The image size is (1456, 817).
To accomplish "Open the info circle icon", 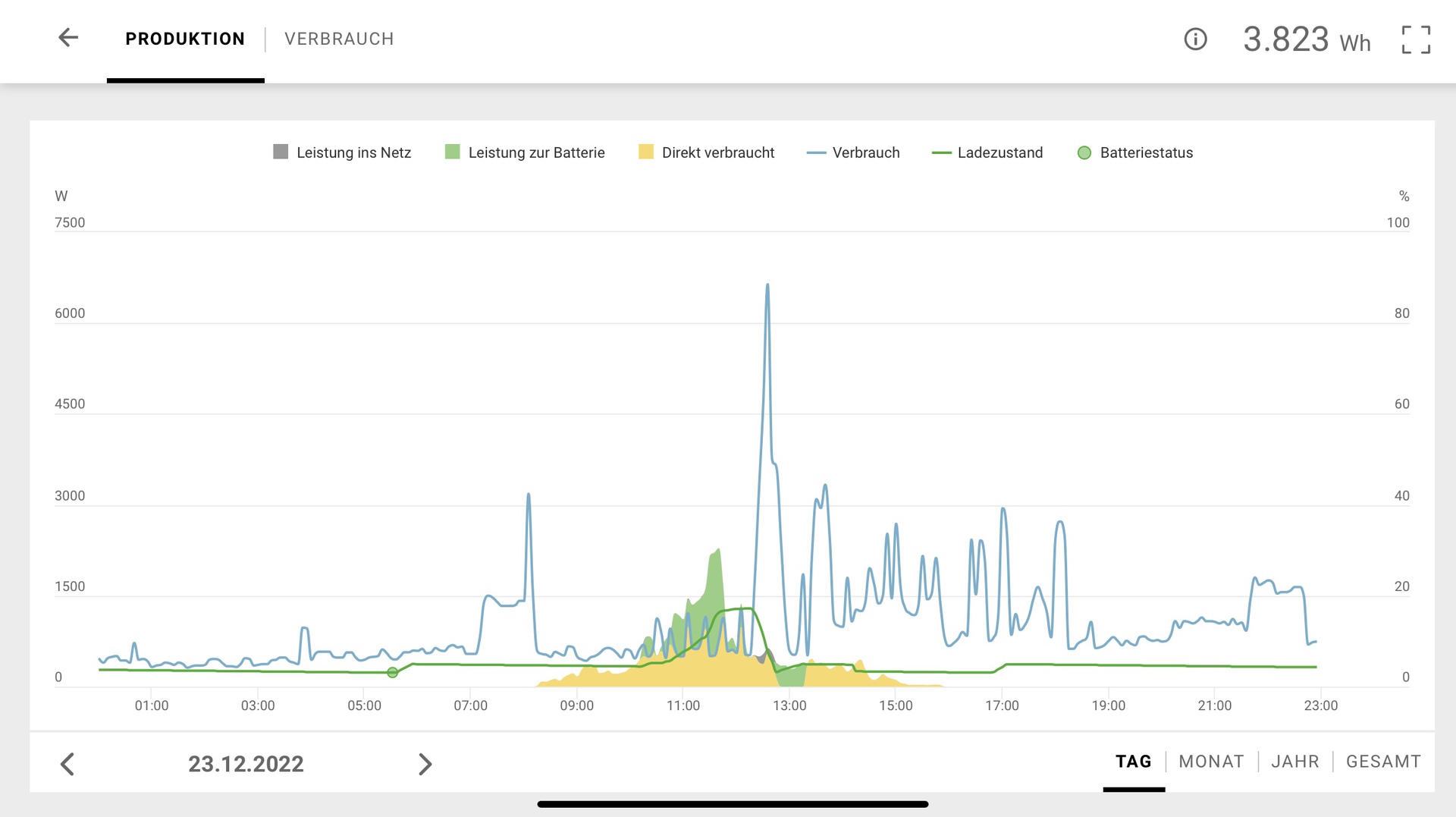I will click(x=1195, y=39).
